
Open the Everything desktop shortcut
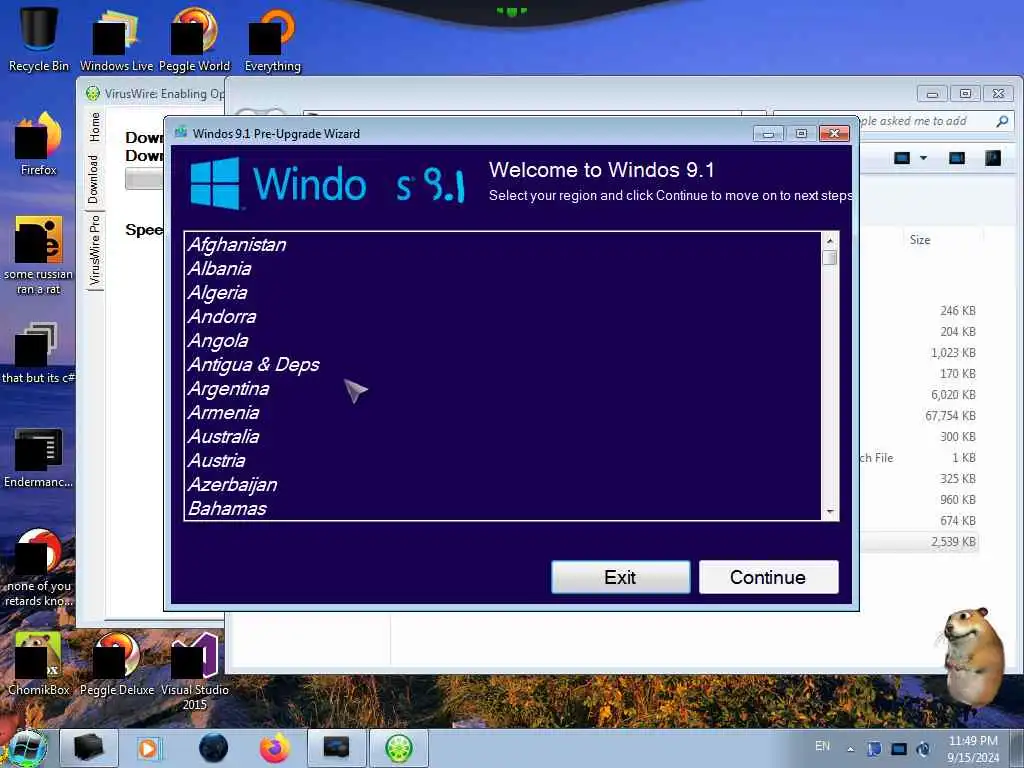pos(272,39)
